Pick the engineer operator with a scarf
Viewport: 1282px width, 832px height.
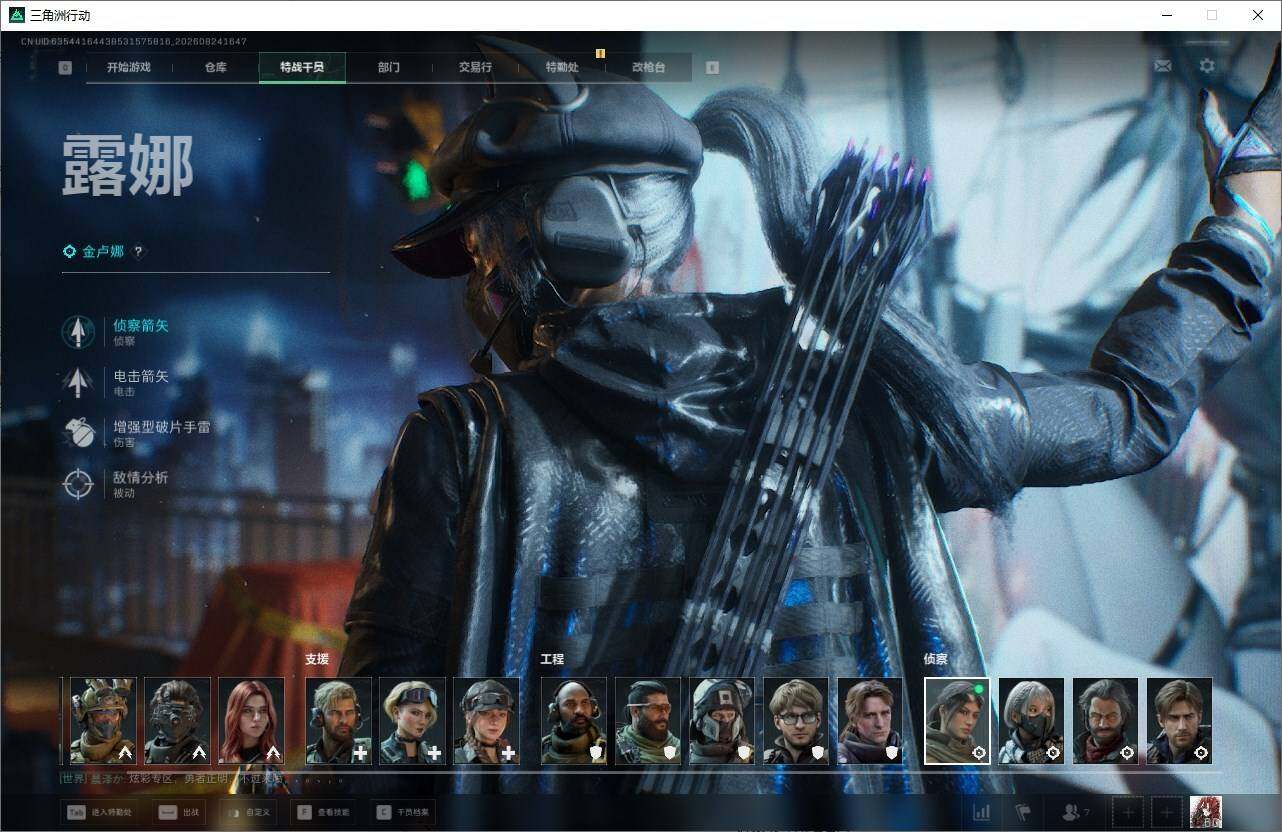coord(870,721)
